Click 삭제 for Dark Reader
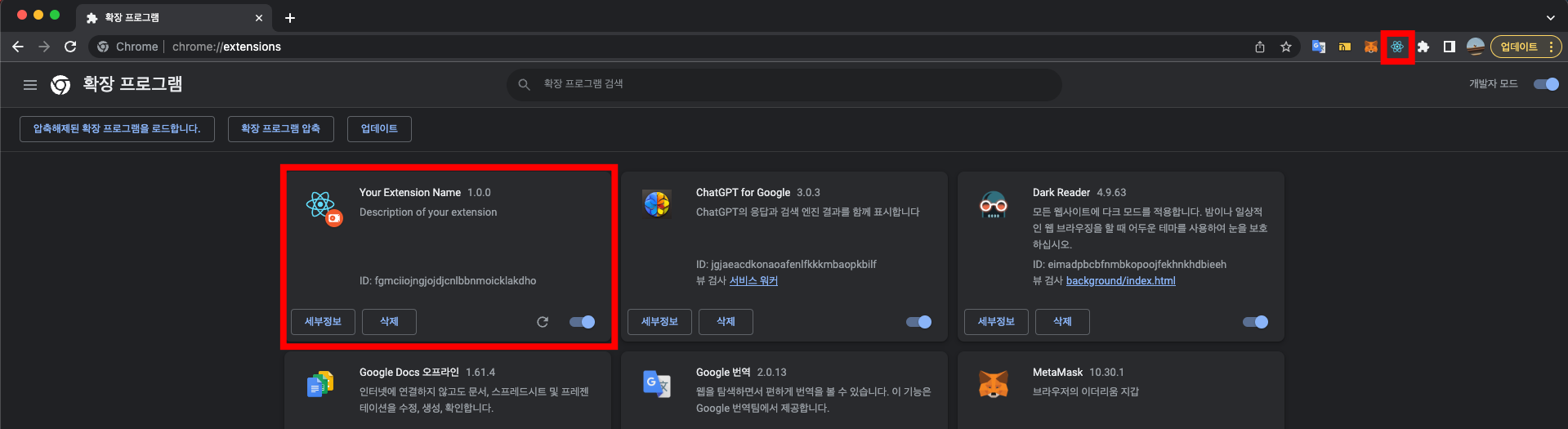 1062,322
